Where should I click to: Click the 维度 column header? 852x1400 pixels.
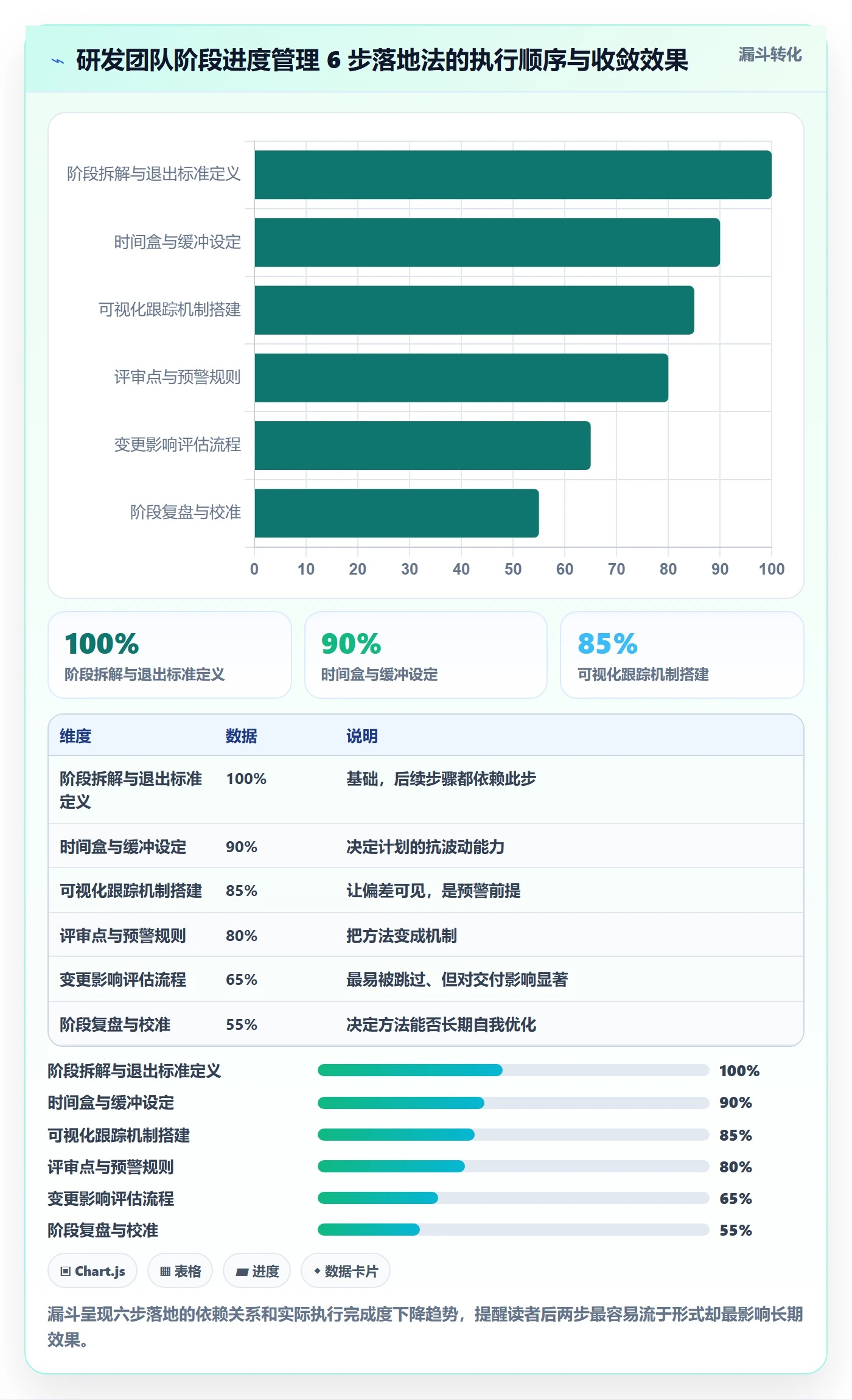coord(75,736)
